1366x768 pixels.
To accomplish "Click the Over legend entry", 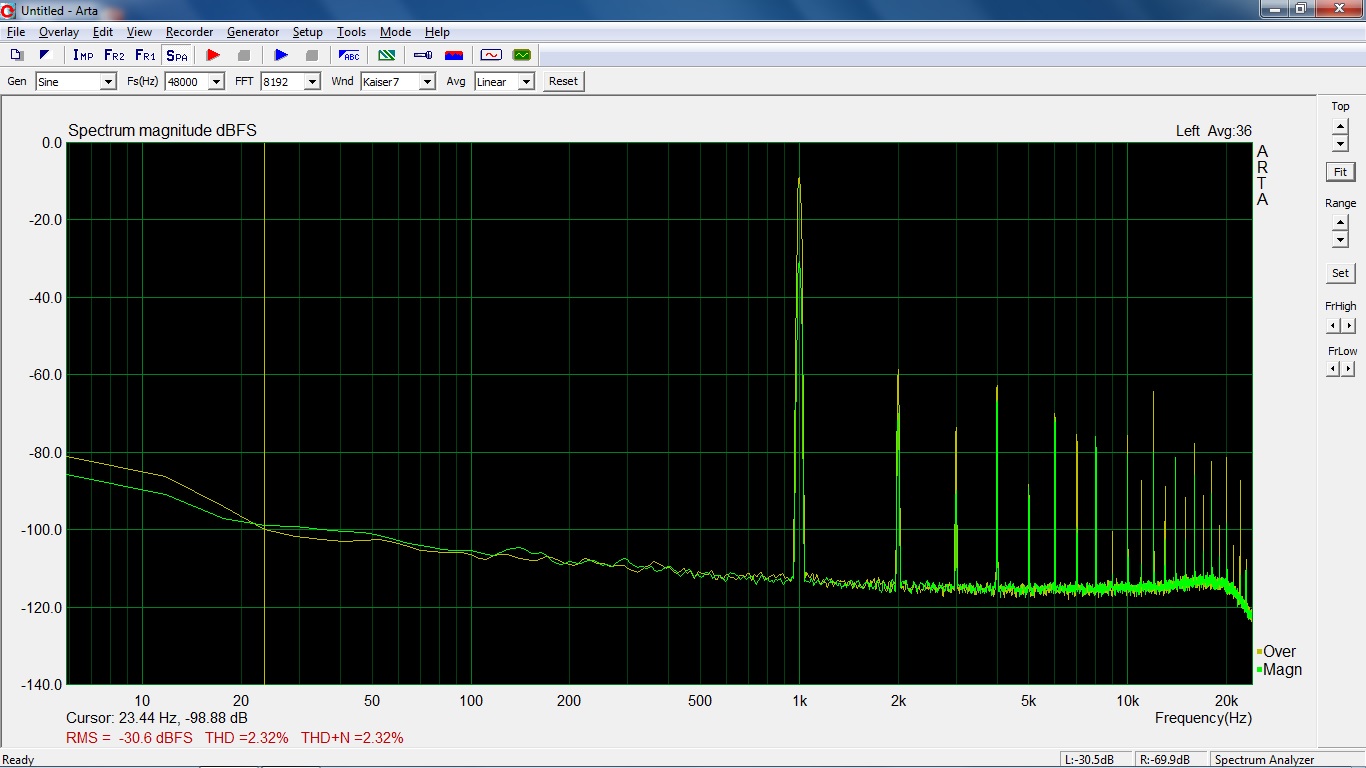I will coord(1277,652).
